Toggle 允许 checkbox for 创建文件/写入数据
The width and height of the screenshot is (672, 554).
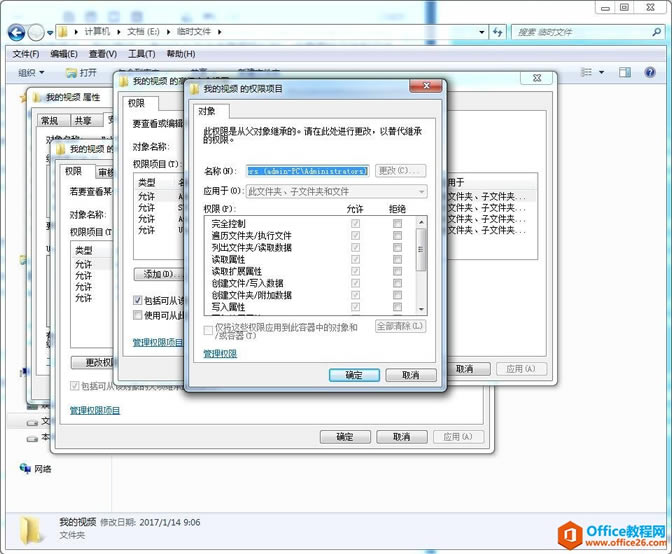(355, 283)
